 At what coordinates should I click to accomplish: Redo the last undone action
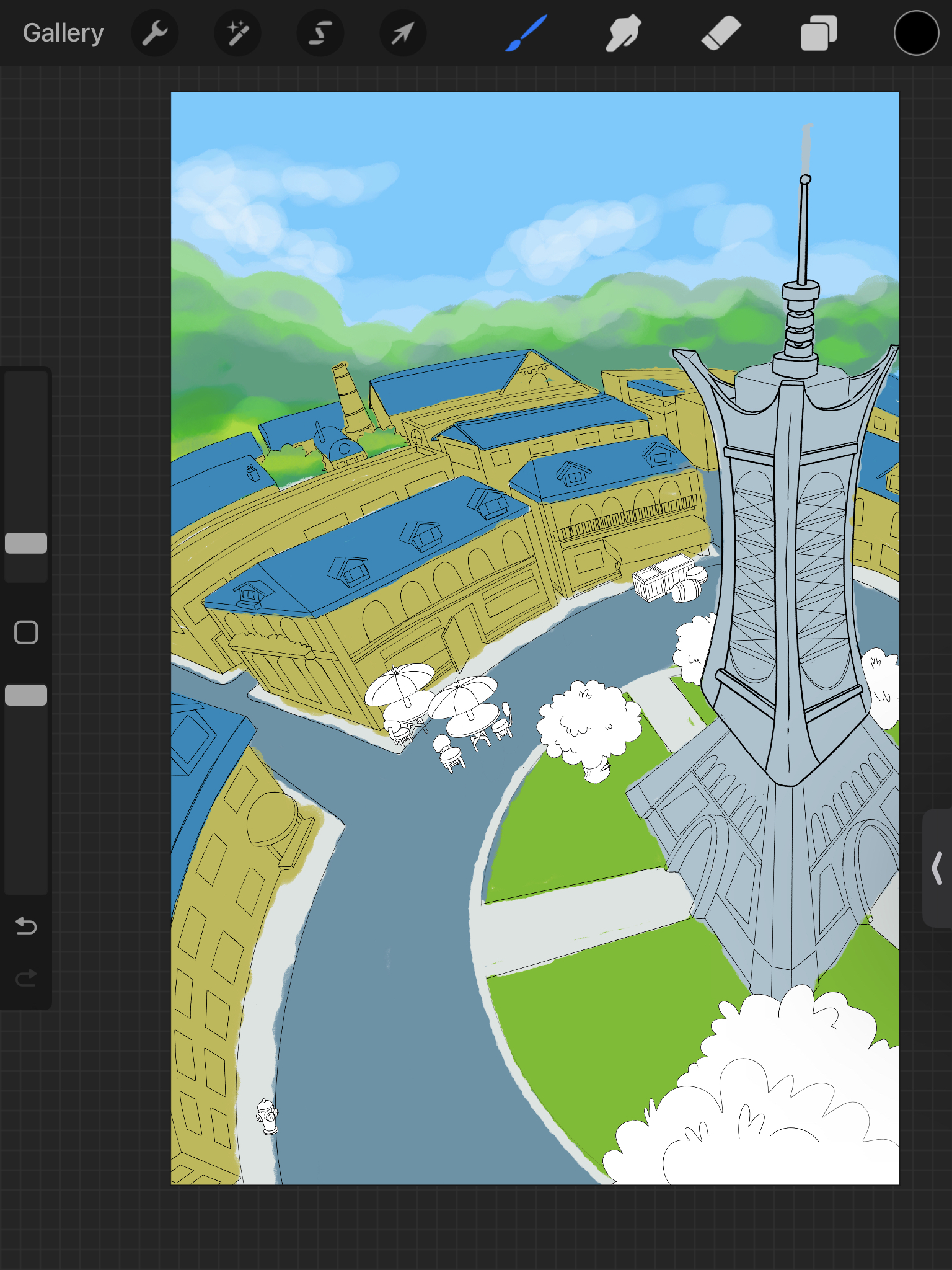(x=26, y=978)
